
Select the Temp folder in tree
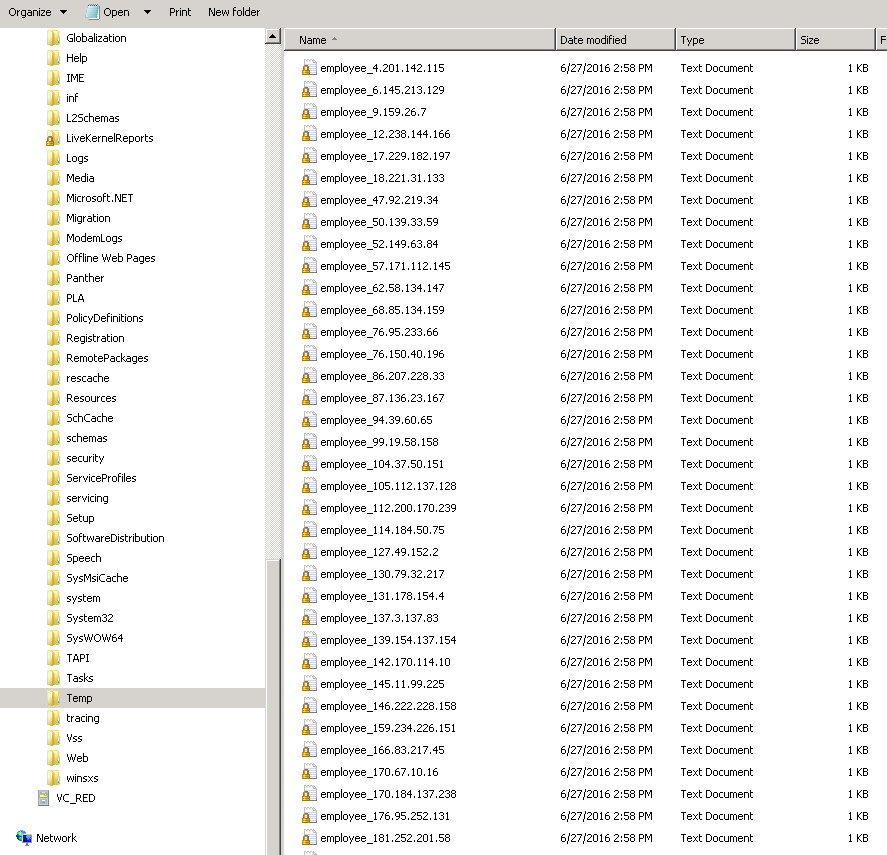tap(79, 698)
